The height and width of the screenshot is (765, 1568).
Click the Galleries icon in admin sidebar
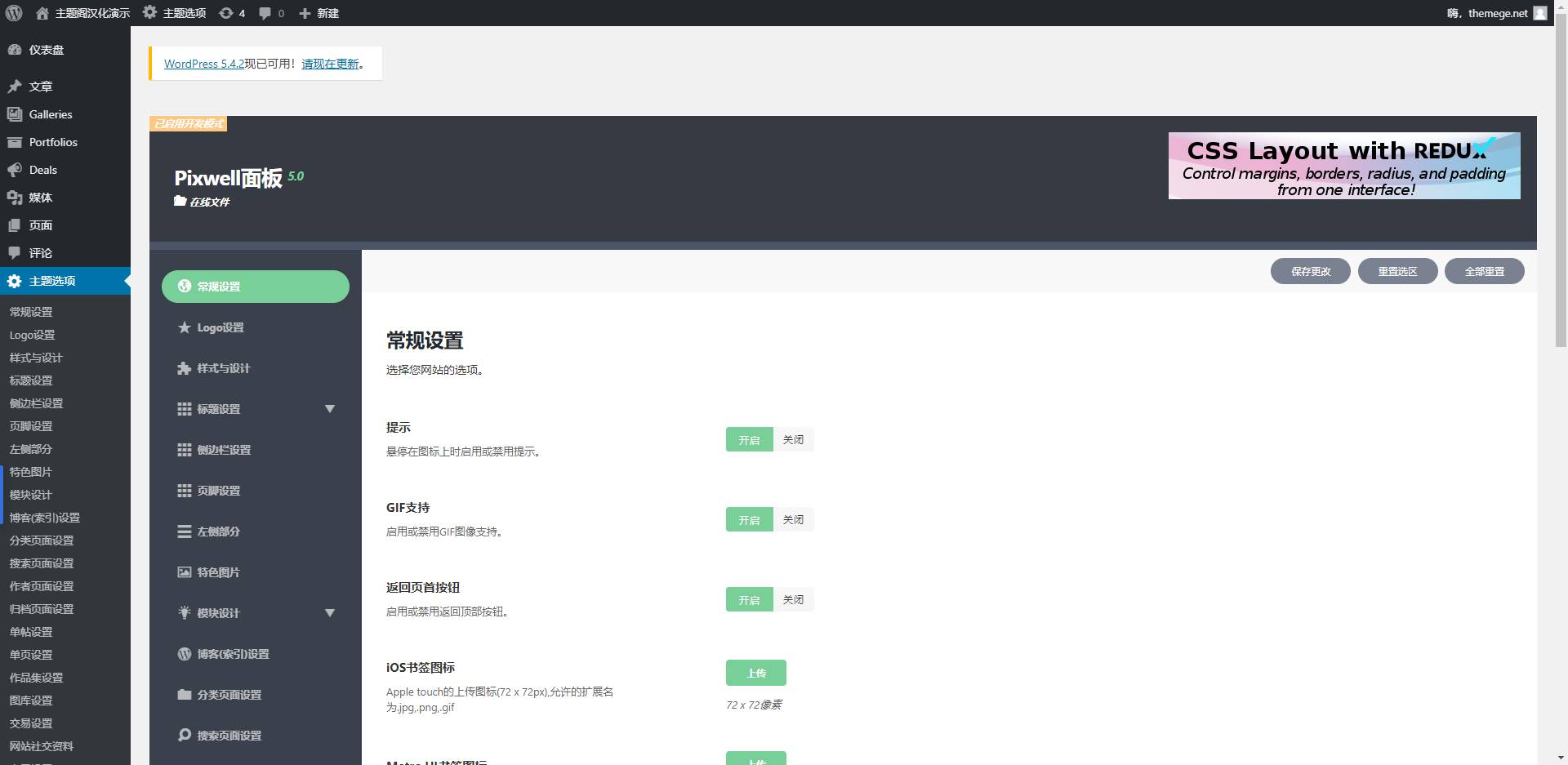tap(15, 114)
